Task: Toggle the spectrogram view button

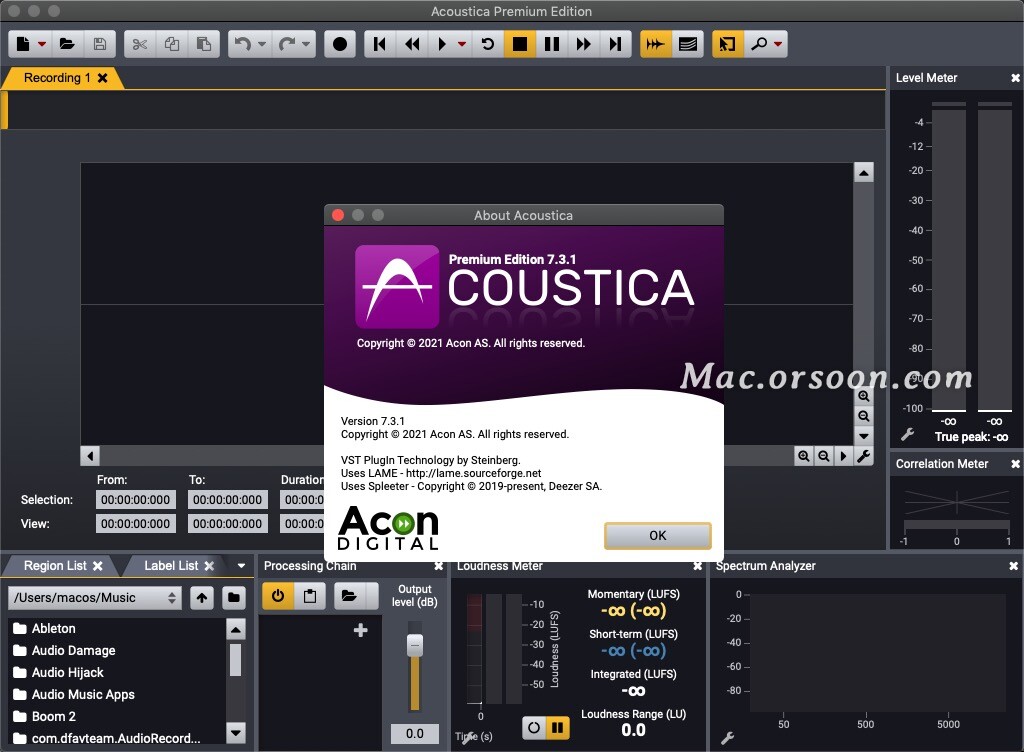Action: [688, 44]
